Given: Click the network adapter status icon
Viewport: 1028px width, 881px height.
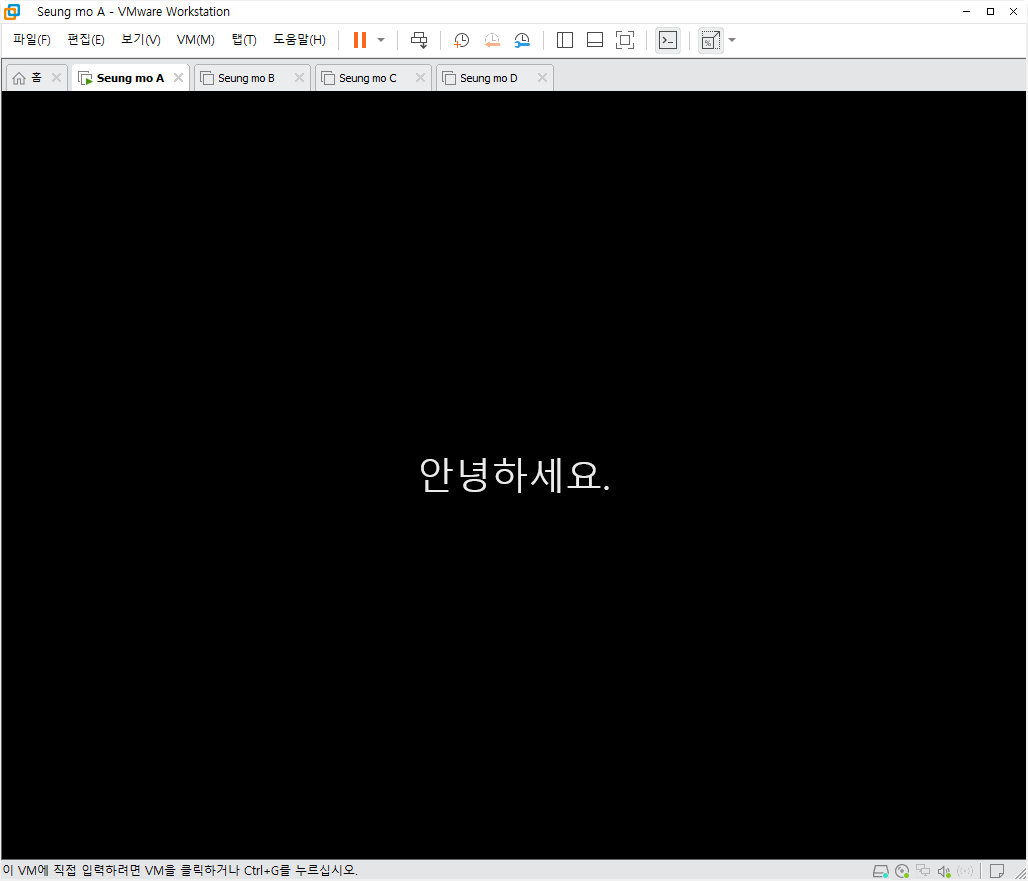Looking at the screenshot, I should [x=923, y=871].
